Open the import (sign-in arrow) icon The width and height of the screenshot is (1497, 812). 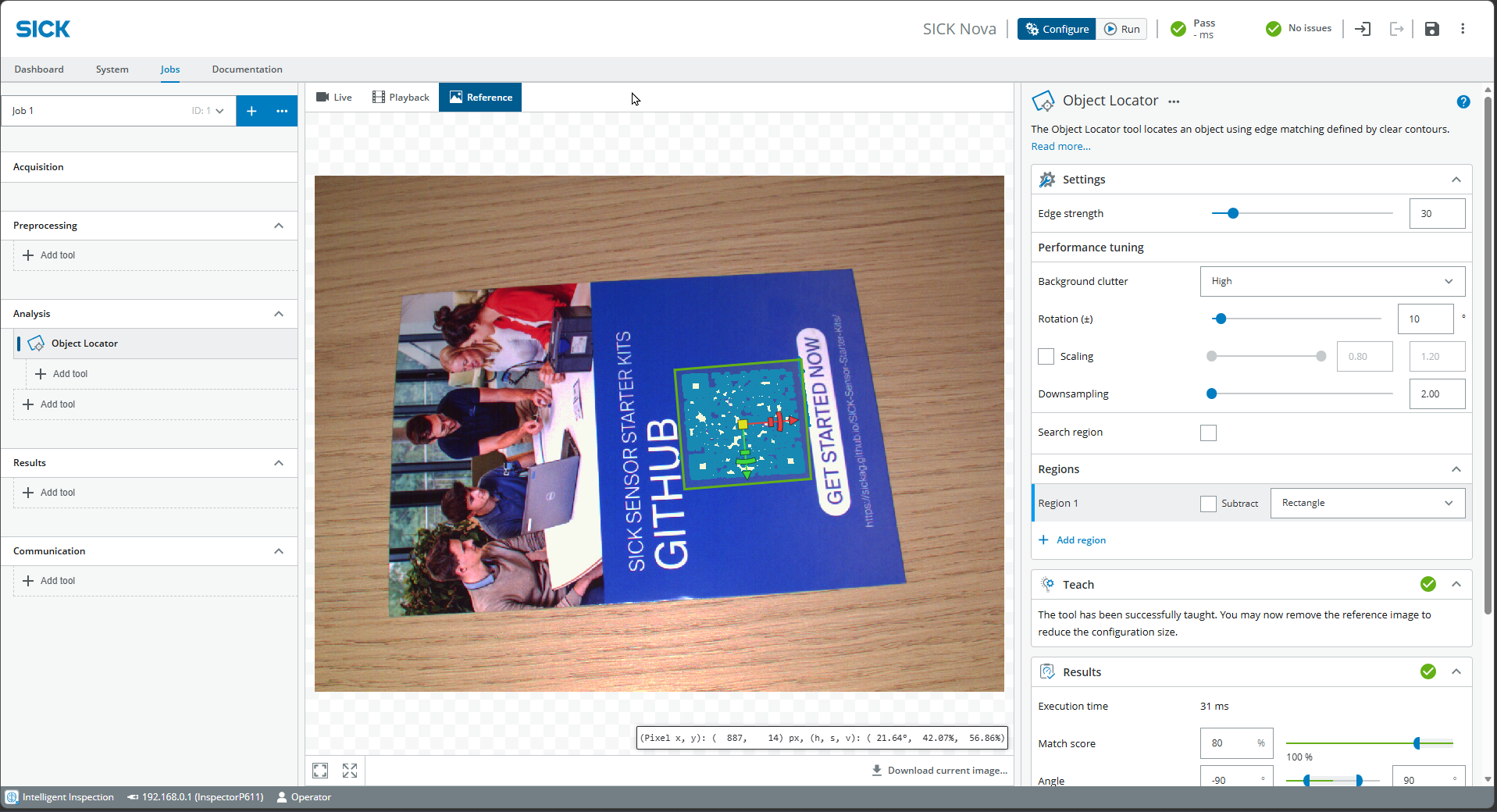tap(1363, 29)
